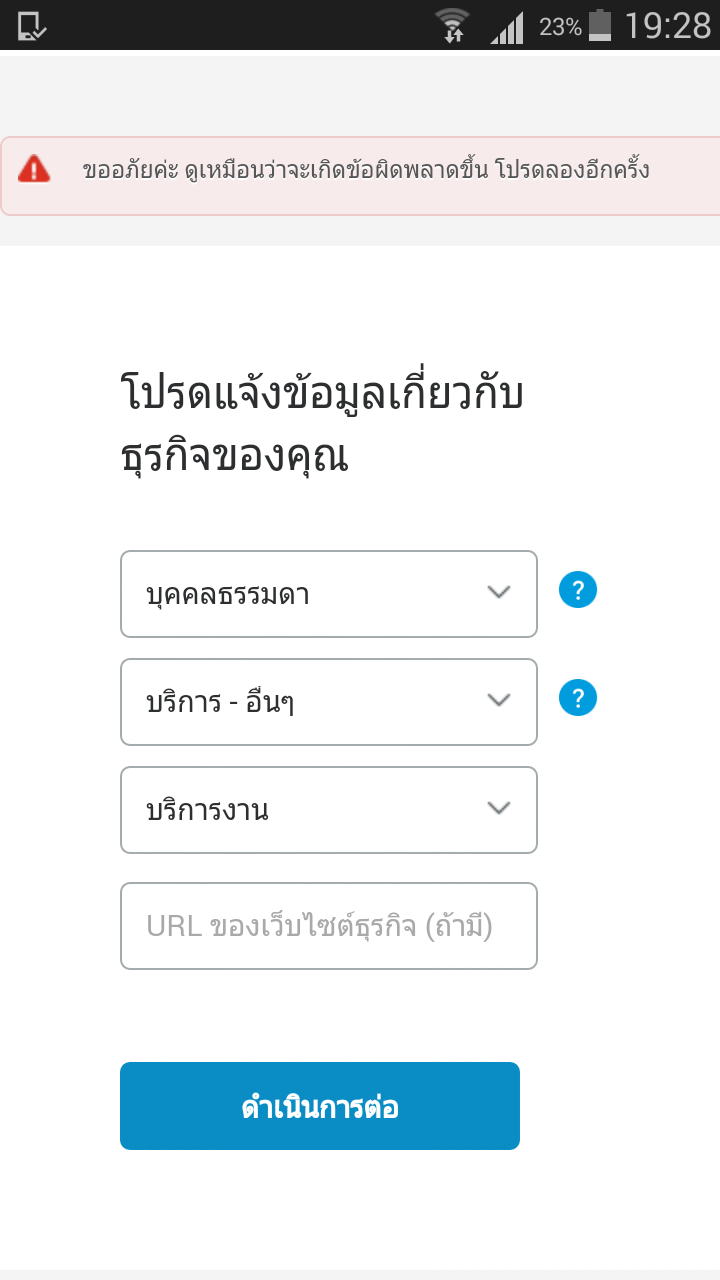
Task: Tap the device notification icon top-left
Action: pyautogui.click(x=31, y=25)
